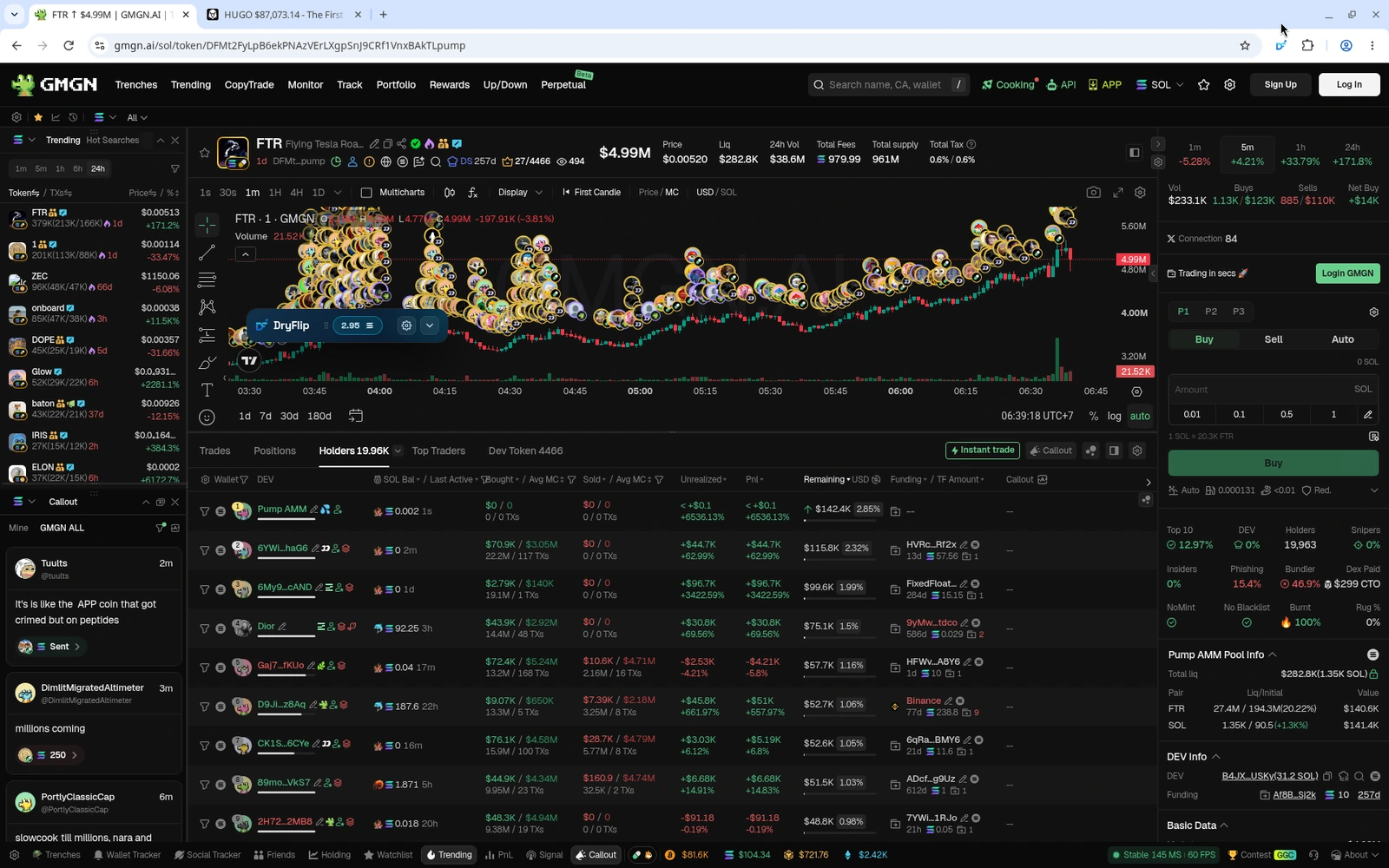Open the settings gear in the top navigation

tap(1229, 85)
